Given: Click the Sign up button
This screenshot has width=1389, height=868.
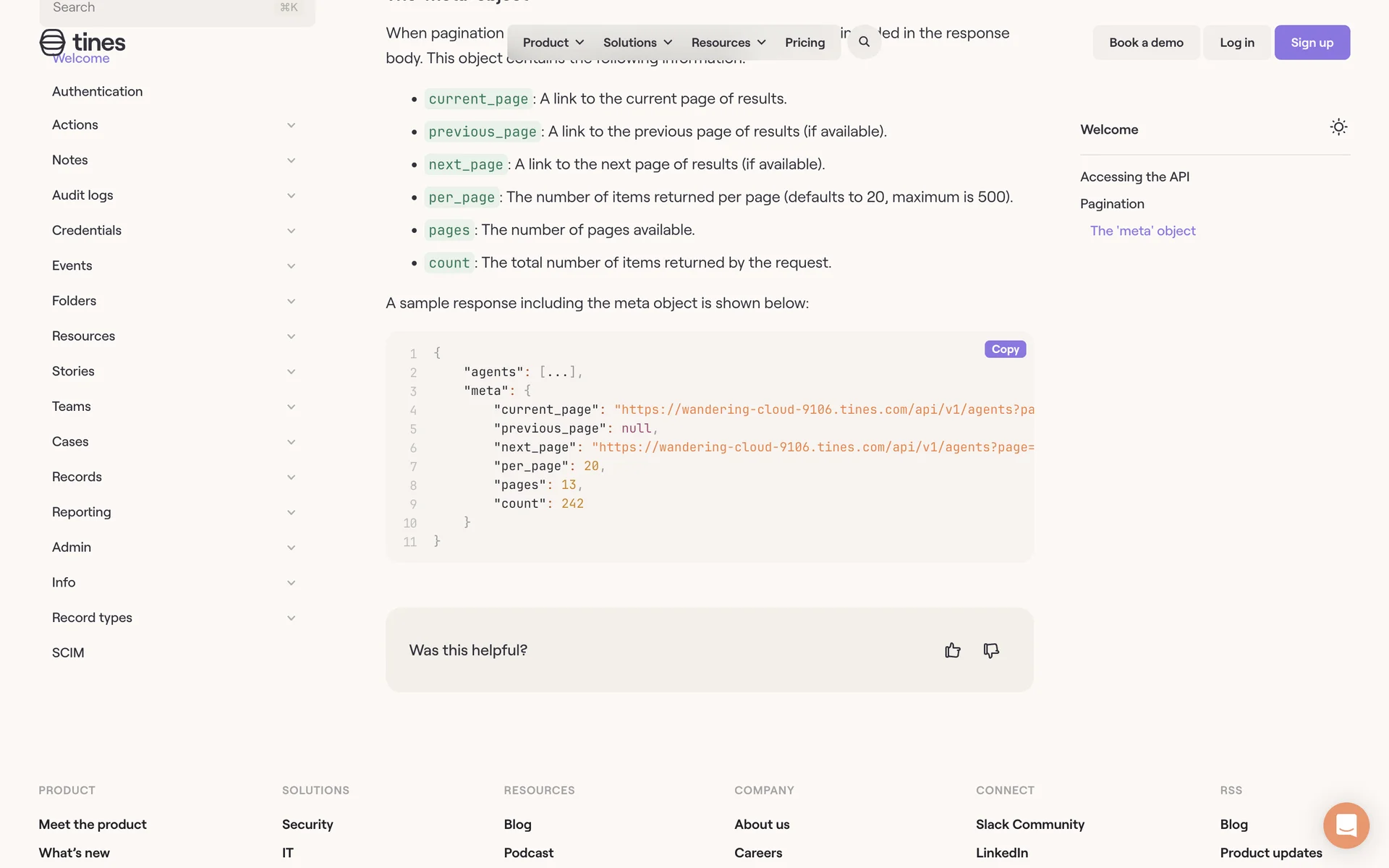Looking at the screenshot, I should pos(1312,43).
